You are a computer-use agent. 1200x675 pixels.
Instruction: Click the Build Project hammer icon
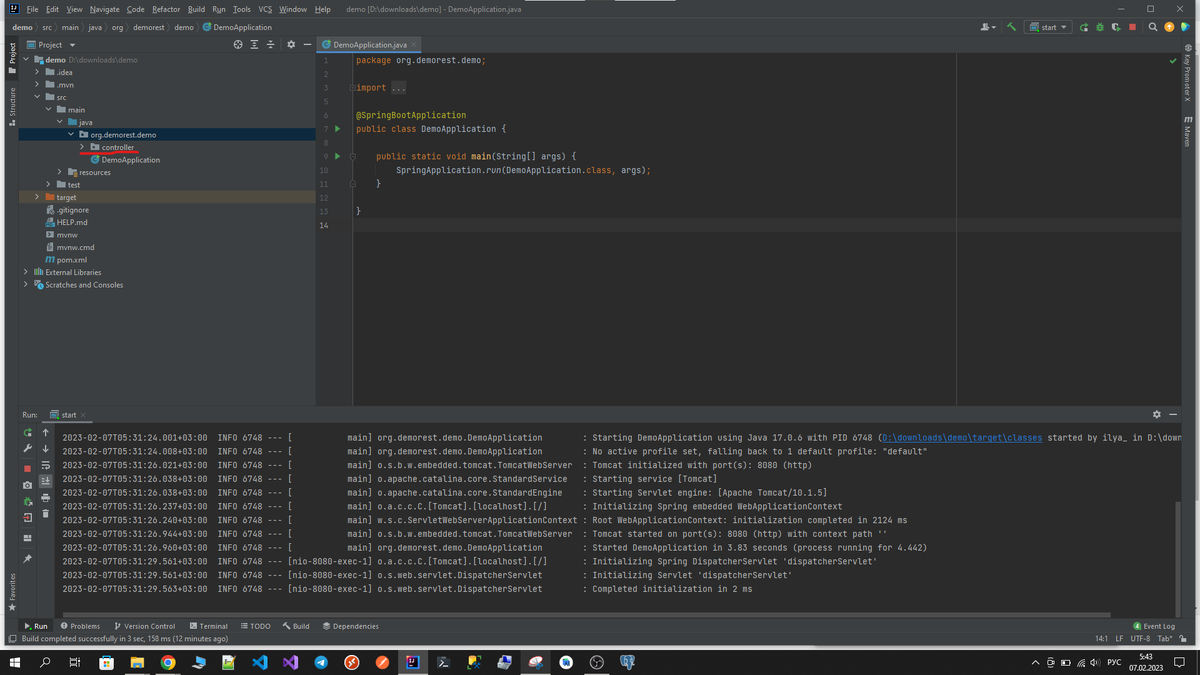1011,27
